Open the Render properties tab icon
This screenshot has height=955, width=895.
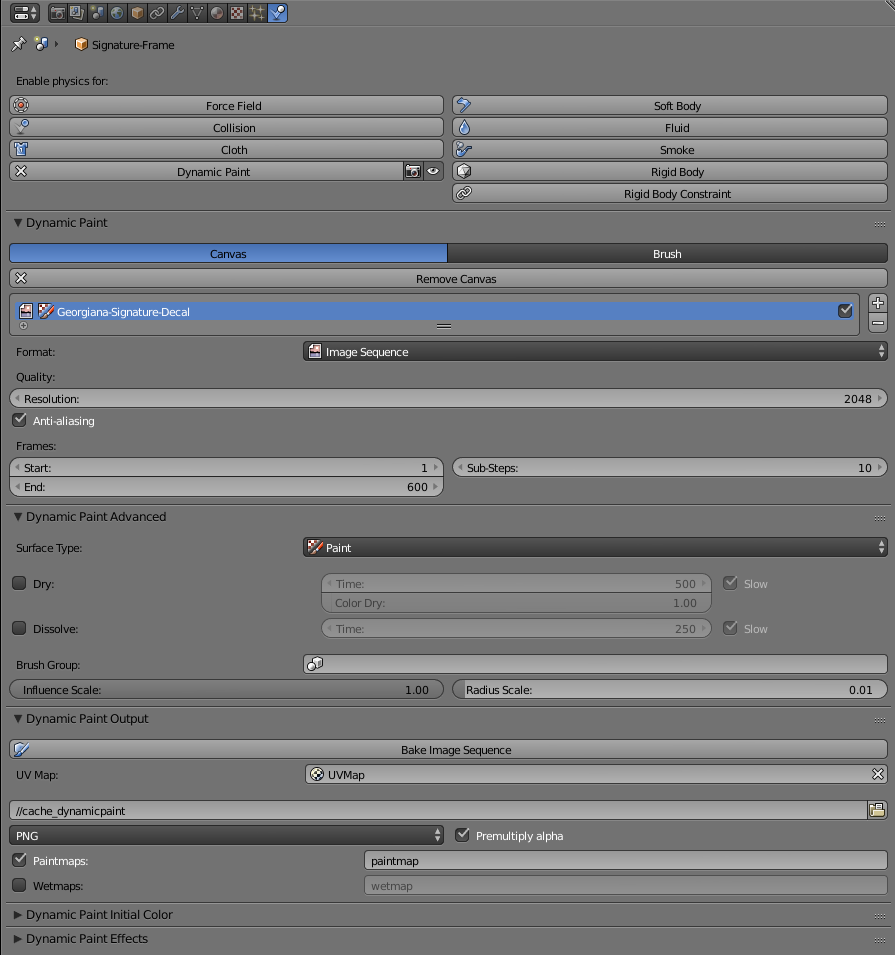tap(58, 12)
